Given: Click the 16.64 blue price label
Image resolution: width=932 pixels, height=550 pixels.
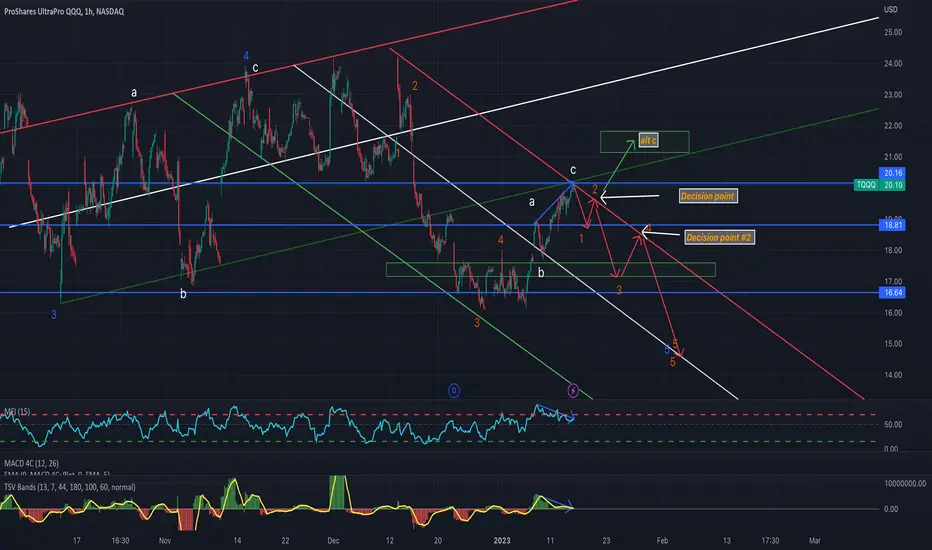Looking at the screenshot, I should (892, 293).
